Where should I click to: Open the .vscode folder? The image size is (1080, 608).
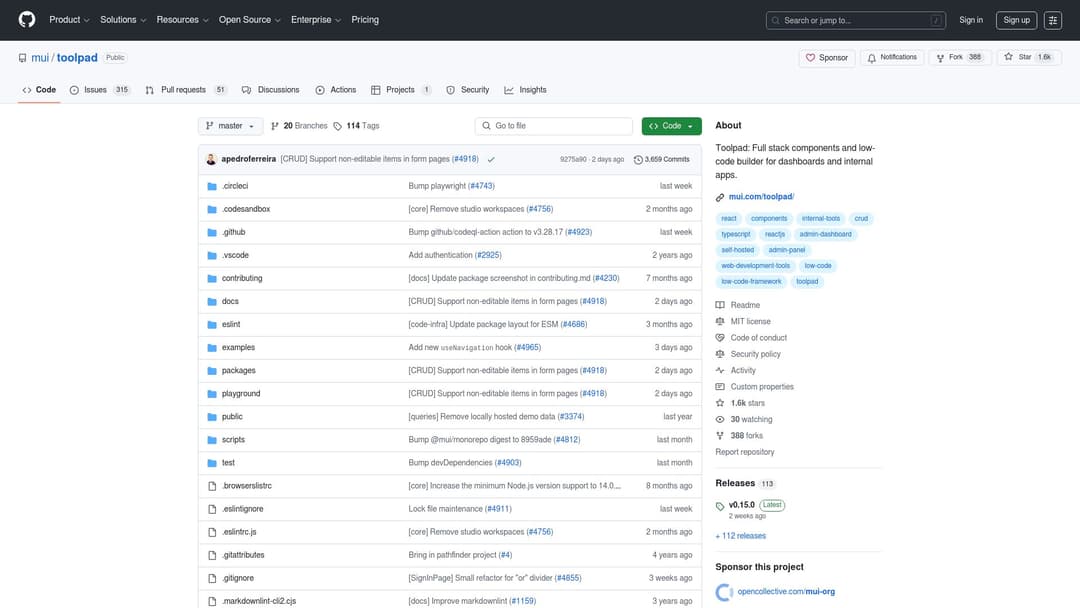(236, 255)
